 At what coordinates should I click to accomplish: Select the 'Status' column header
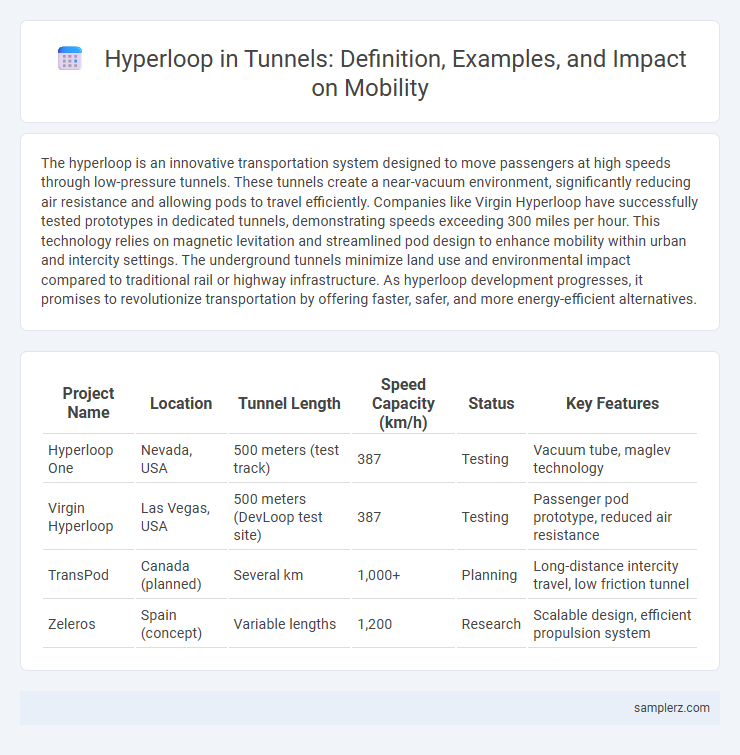pyautogui.click(x=491, y=403)
